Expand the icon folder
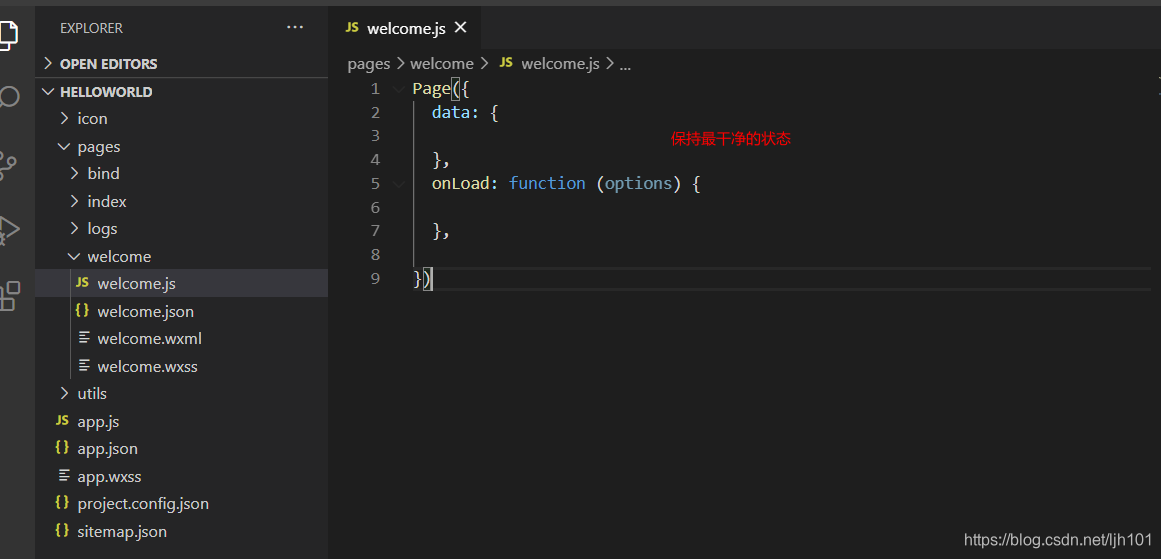1161x559 pixels. (x=181, y=118)
